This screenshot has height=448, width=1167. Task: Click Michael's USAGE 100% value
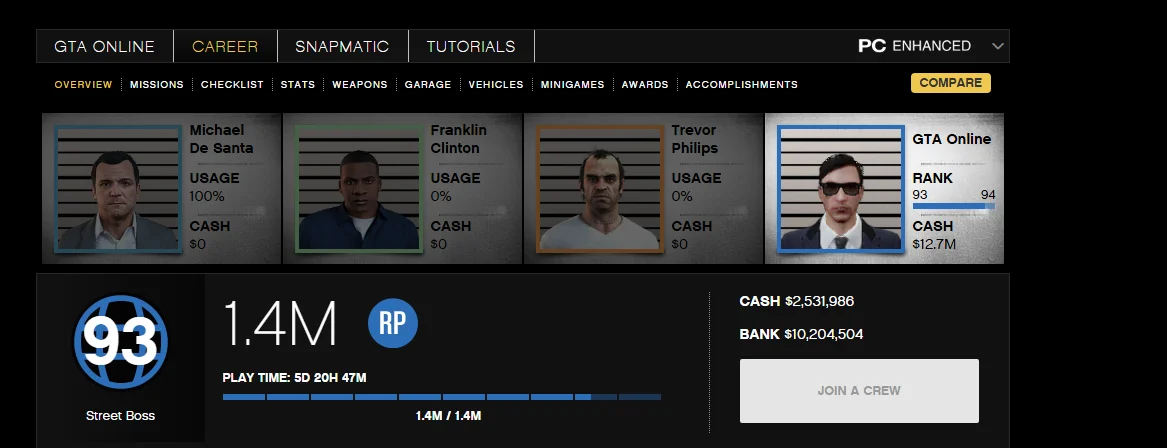(x=207, y=196)
